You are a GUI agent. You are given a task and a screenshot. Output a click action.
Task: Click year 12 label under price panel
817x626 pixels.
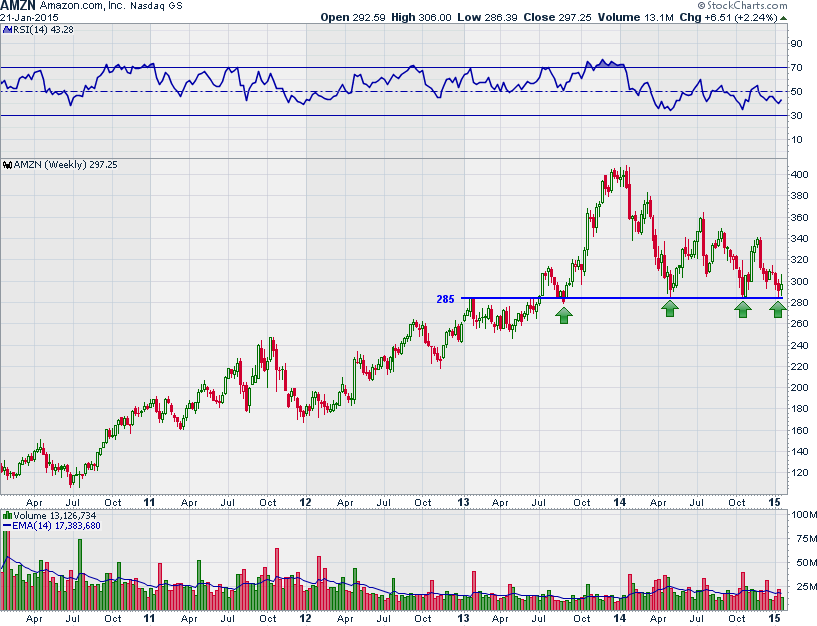(305, 502)
